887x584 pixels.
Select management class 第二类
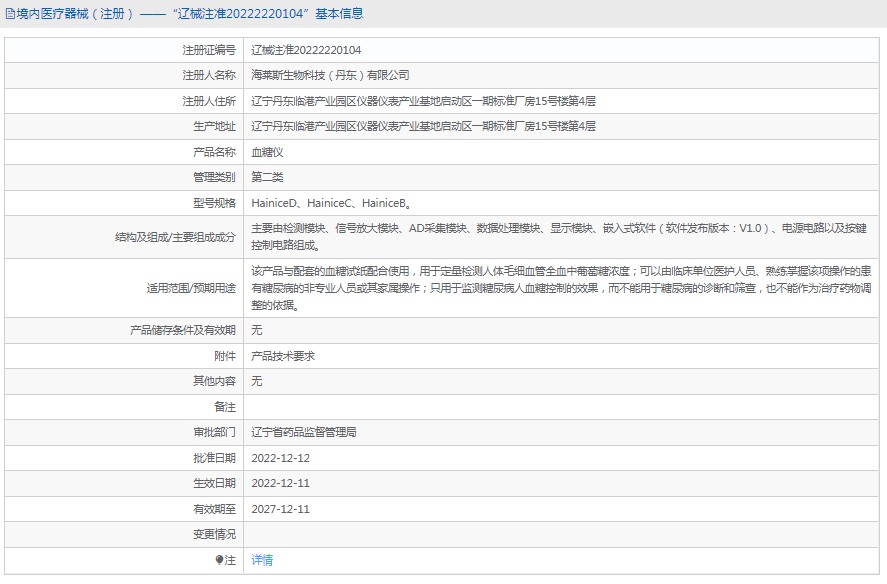coord(267,177)
